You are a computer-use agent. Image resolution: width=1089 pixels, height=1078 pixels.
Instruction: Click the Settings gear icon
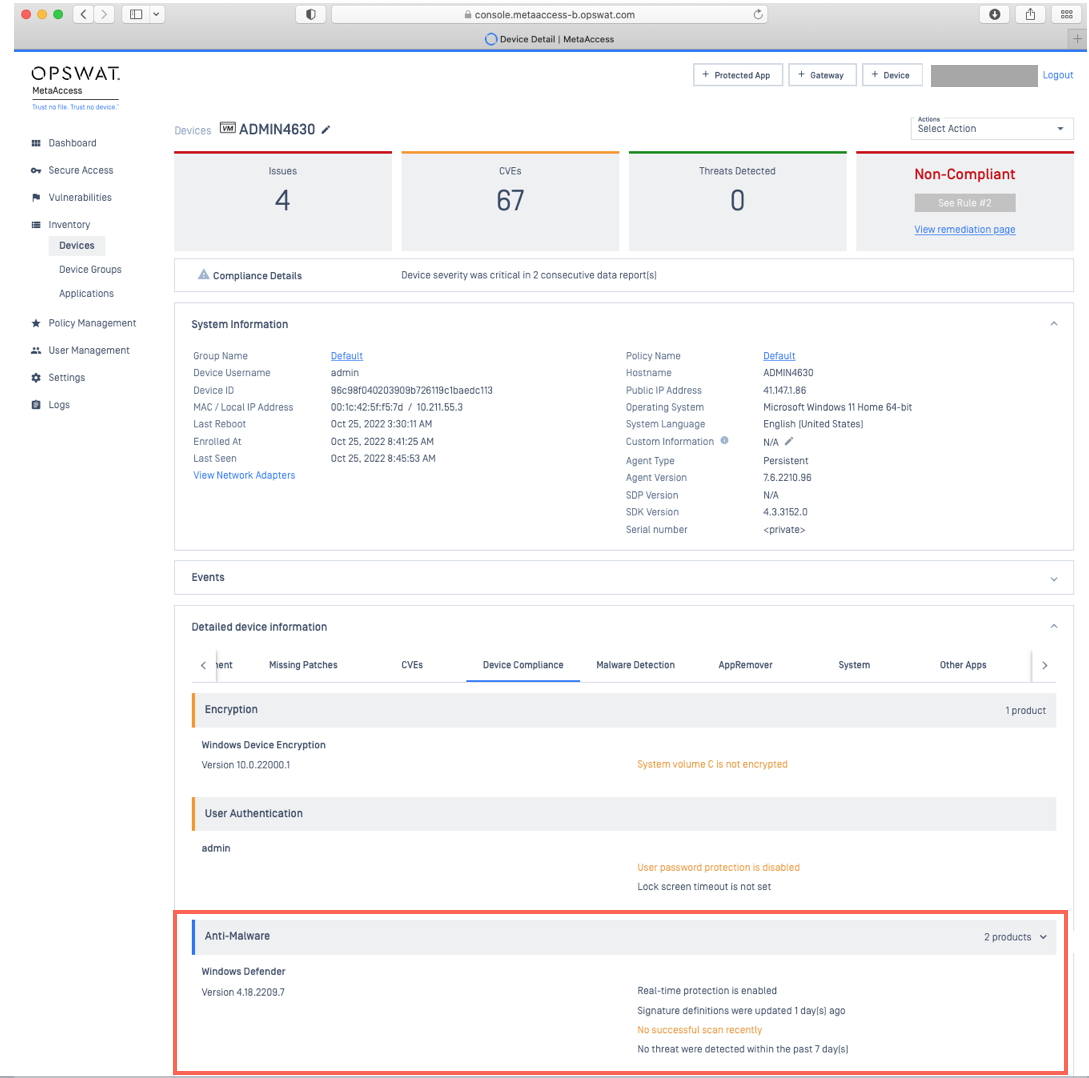pos(36,377)
